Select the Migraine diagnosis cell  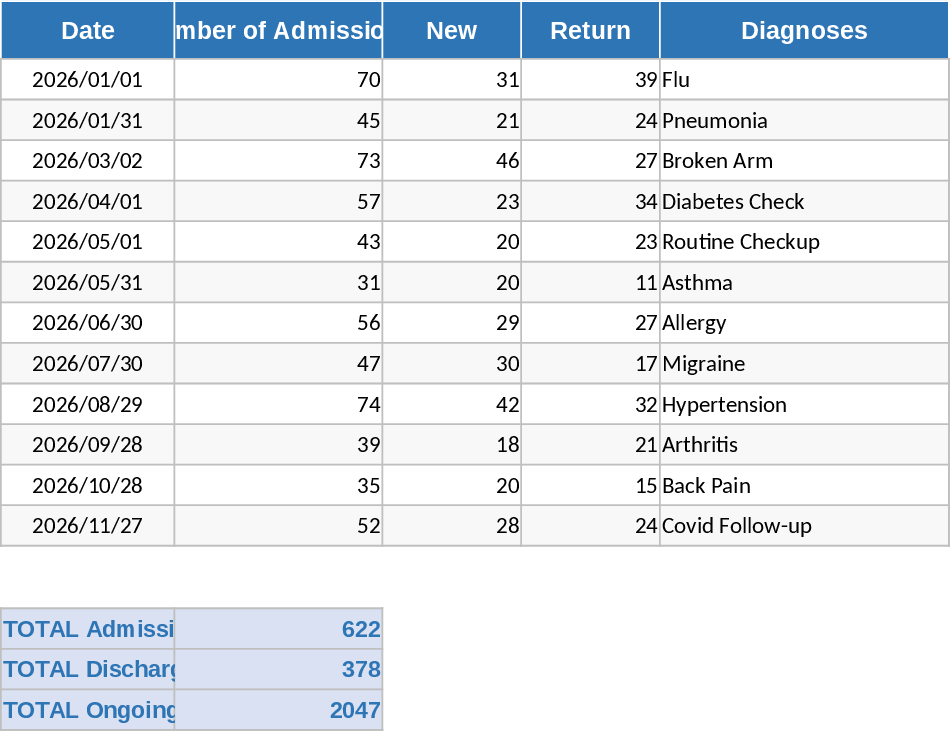(804, 364)
